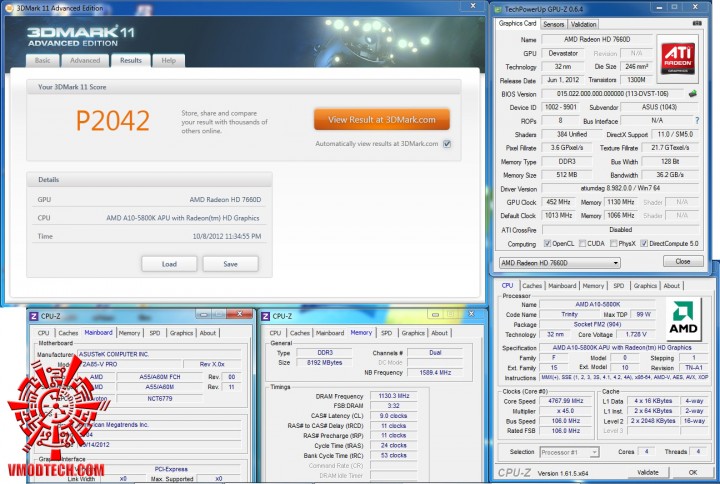Click the GPU Clock value 452 MHz

pos(558,202)
